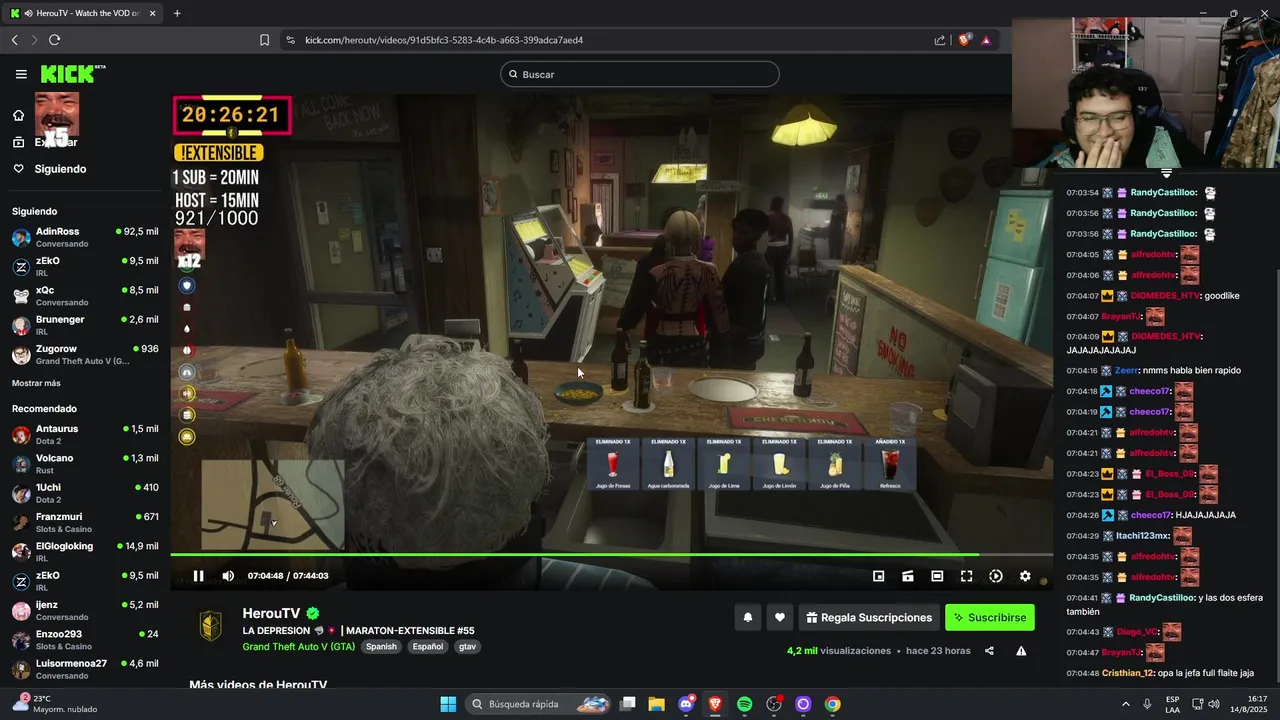
Task: Select ijenz in recommended list
Action: [85, 611]
